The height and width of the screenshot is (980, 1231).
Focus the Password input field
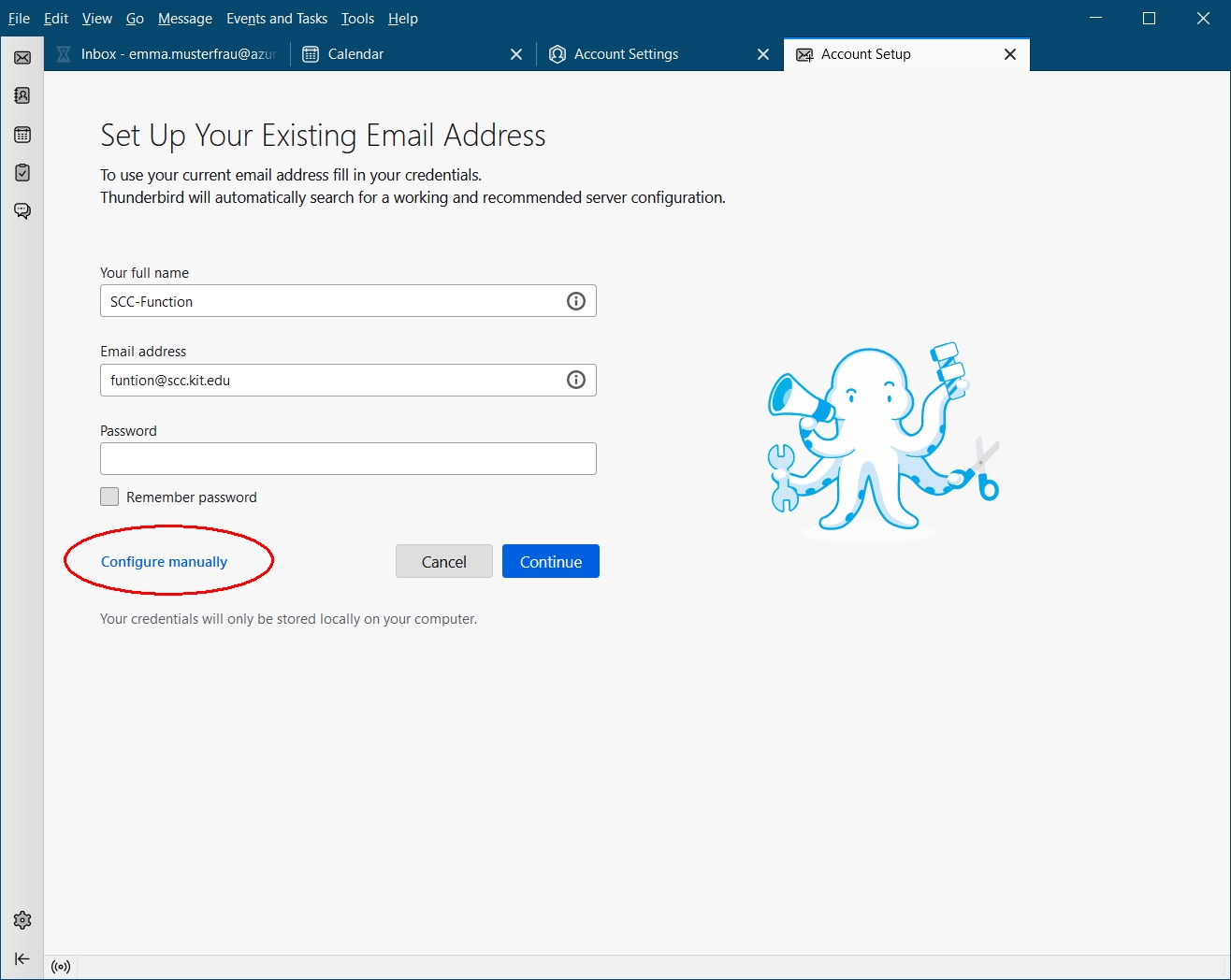tap(348, 459)
